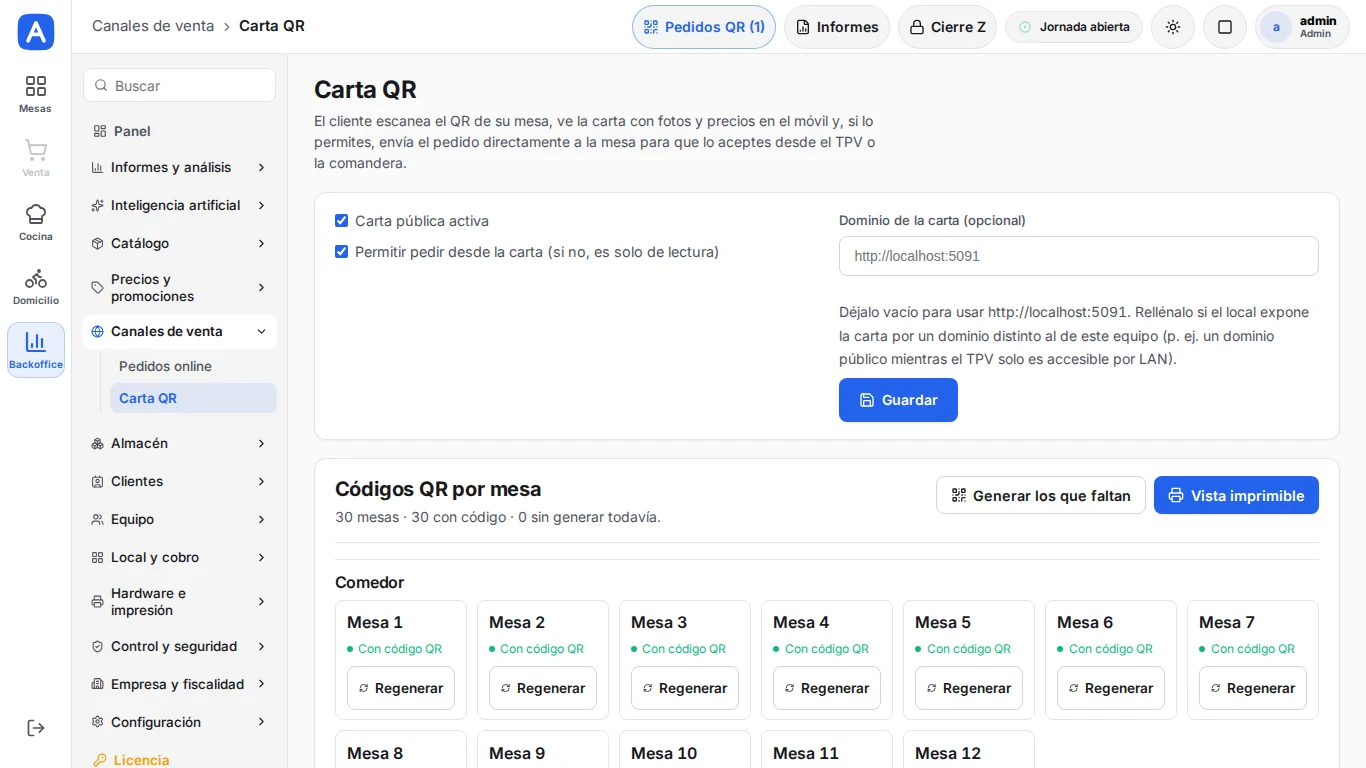Enable or disable Carta pública activa checkbox
The width and height of the screenshot is (1366, 768).
pos(341,221)
